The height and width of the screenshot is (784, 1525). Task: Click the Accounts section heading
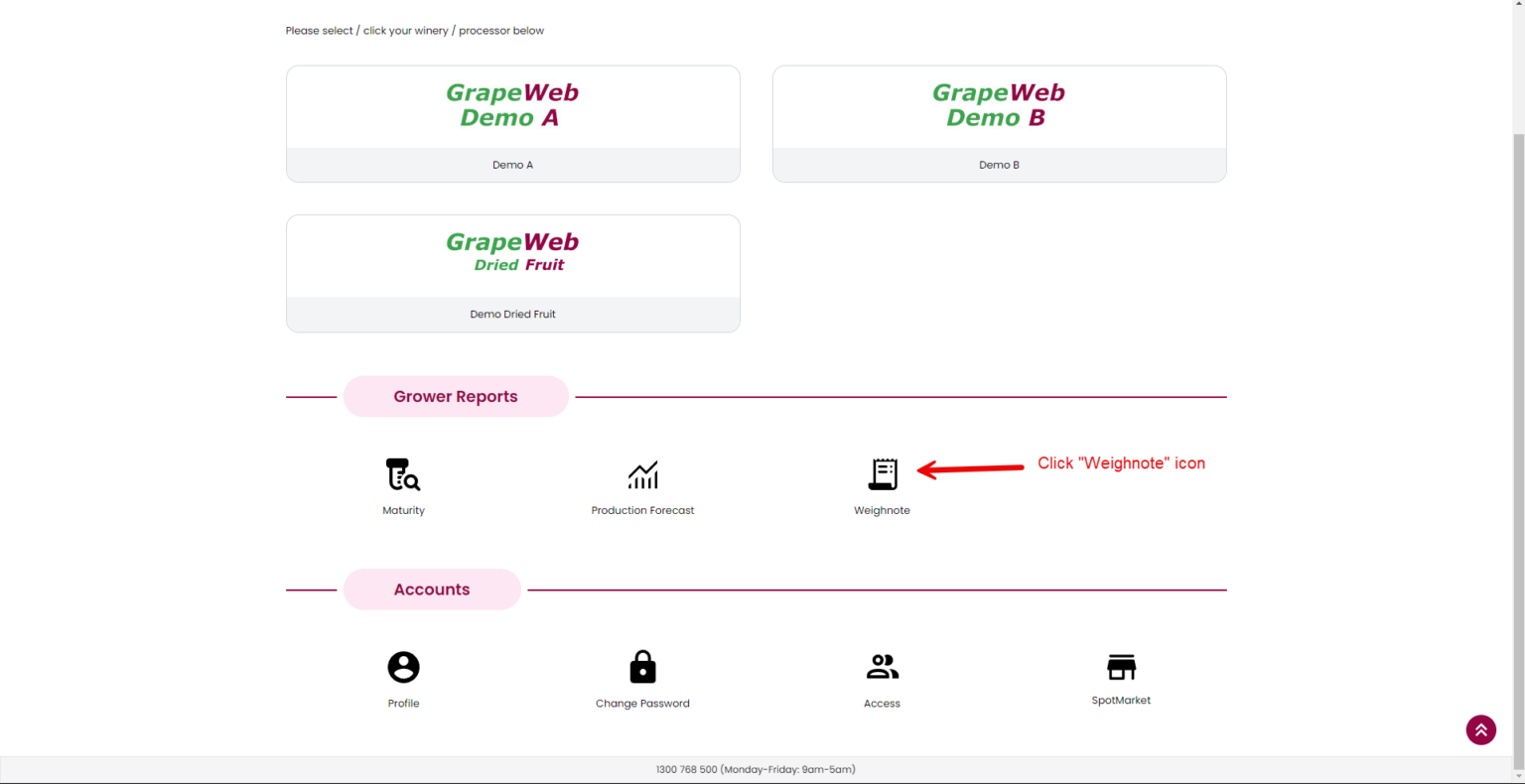pyautogui.click(x=432, y=589)
